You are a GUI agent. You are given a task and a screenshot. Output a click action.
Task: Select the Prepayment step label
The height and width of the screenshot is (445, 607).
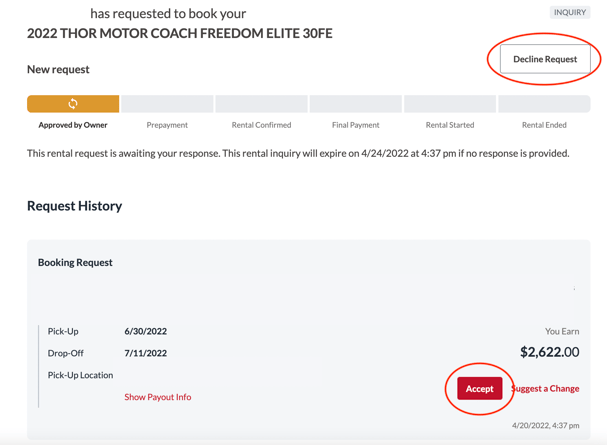167,125
